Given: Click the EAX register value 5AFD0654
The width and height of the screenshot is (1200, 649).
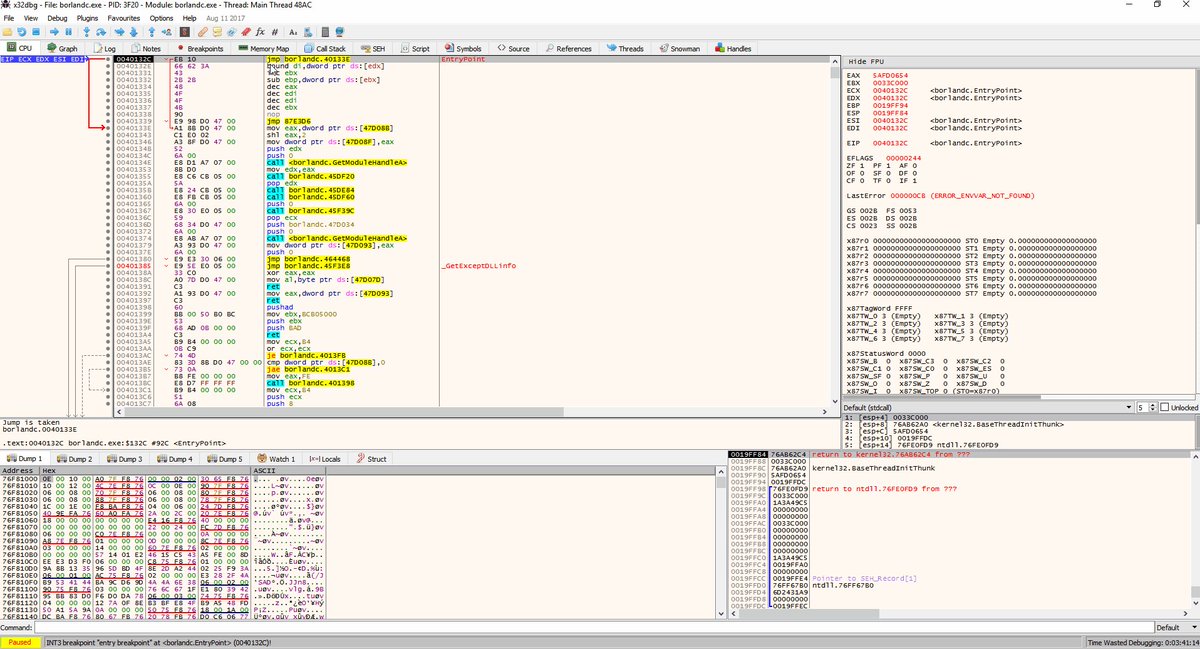Looking at the screenshot, I should [x=888, y=75].
